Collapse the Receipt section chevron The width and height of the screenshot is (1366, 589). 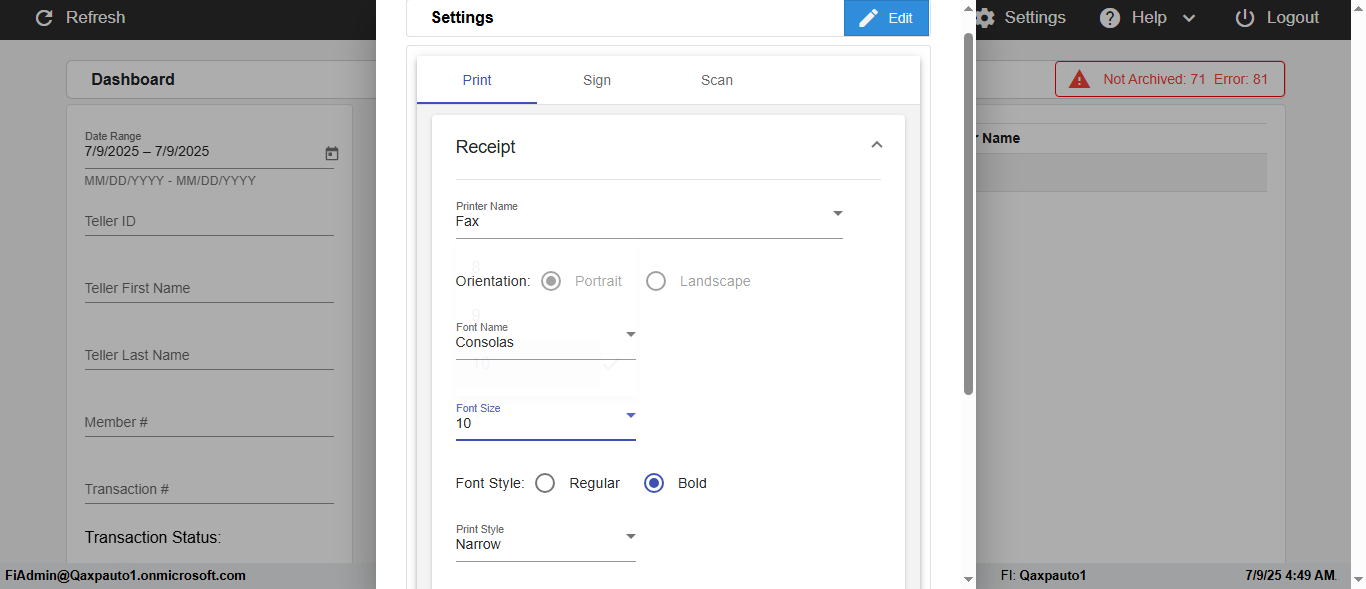pyautogui.click(x=877, y=146)
